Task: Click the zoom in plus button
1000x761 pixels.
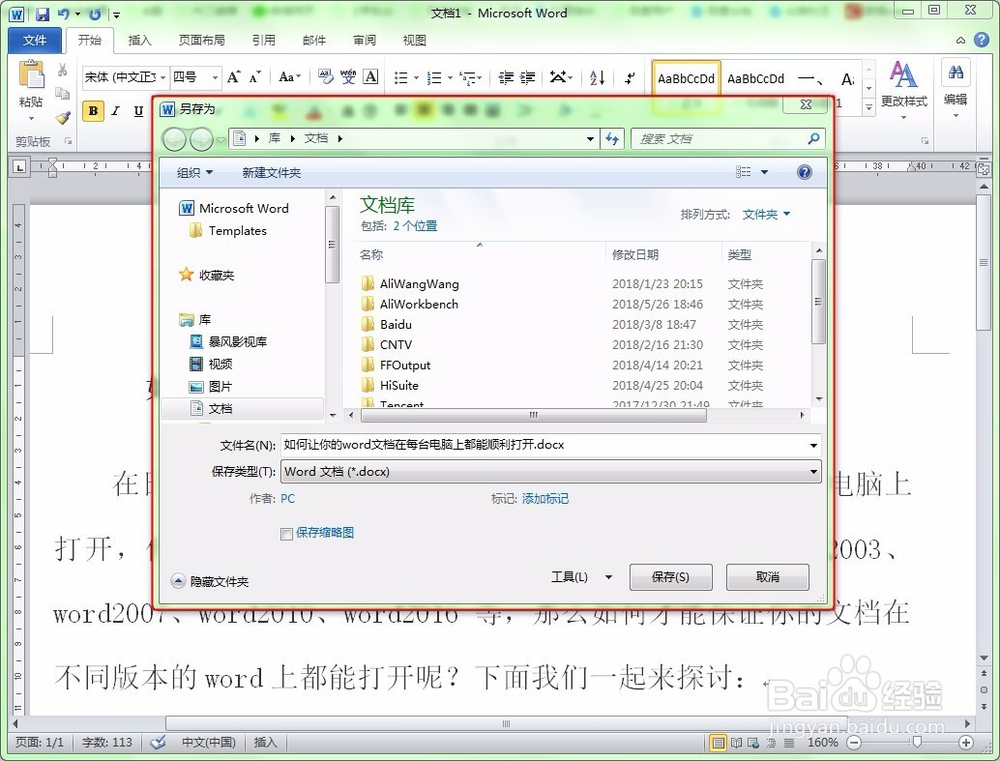Action: pyautogui.click(x=966, y=743)
